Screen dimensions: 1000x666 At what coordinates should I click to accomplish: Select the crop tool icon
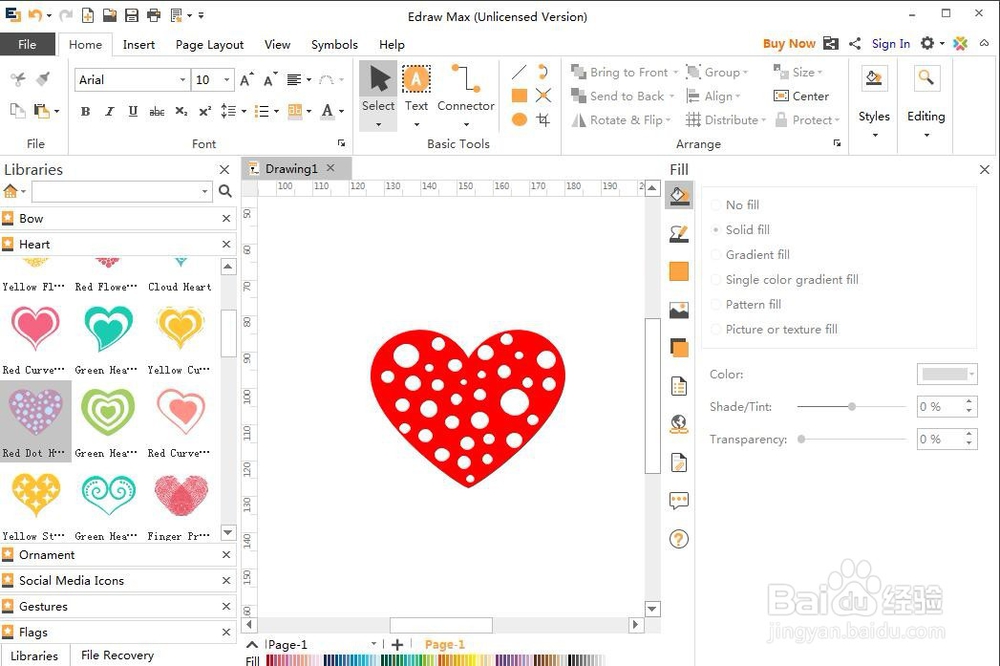coord(543,119)
